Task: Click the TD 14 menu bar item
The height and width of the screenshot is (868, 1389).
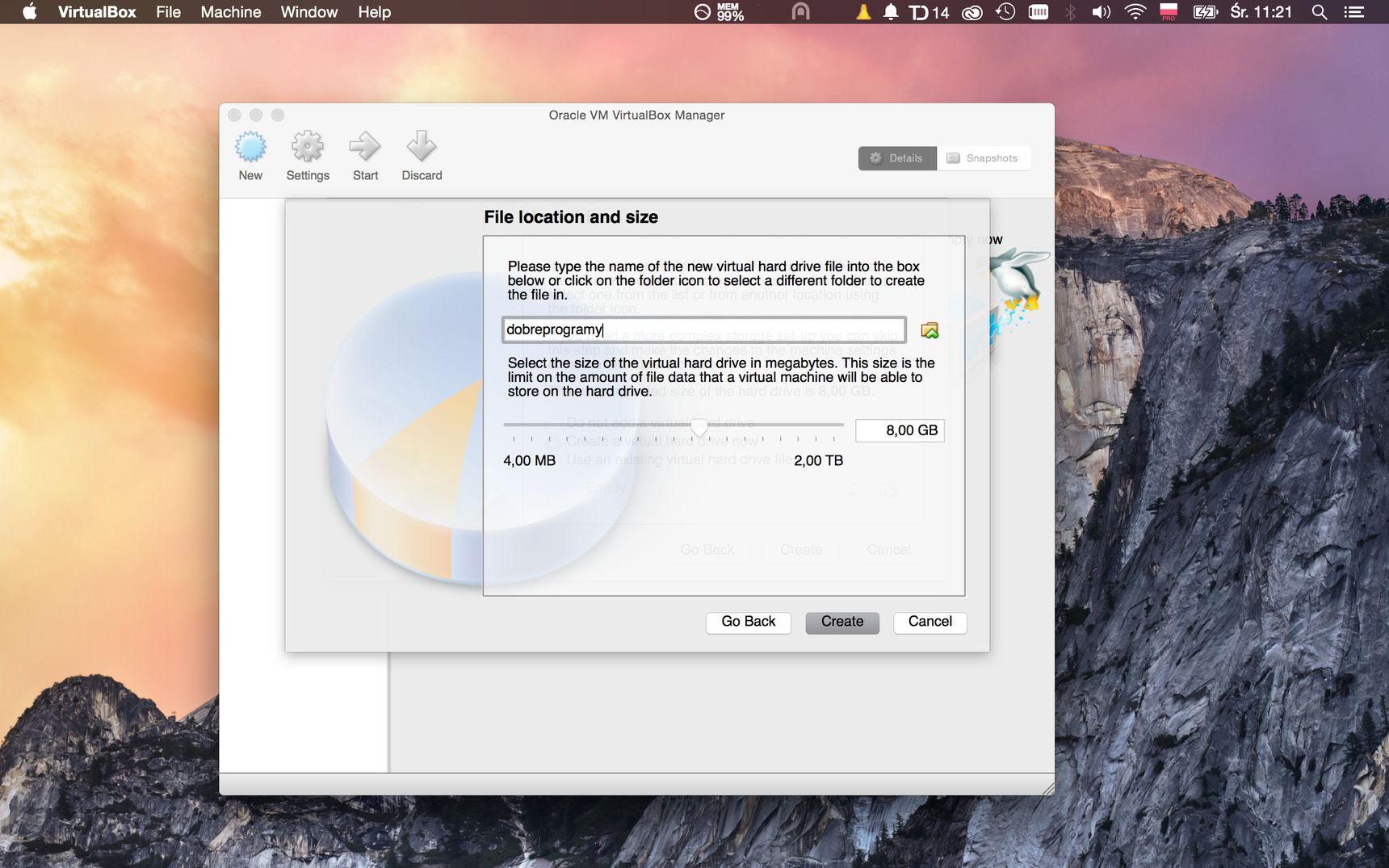Action: [x=929, y=12]
